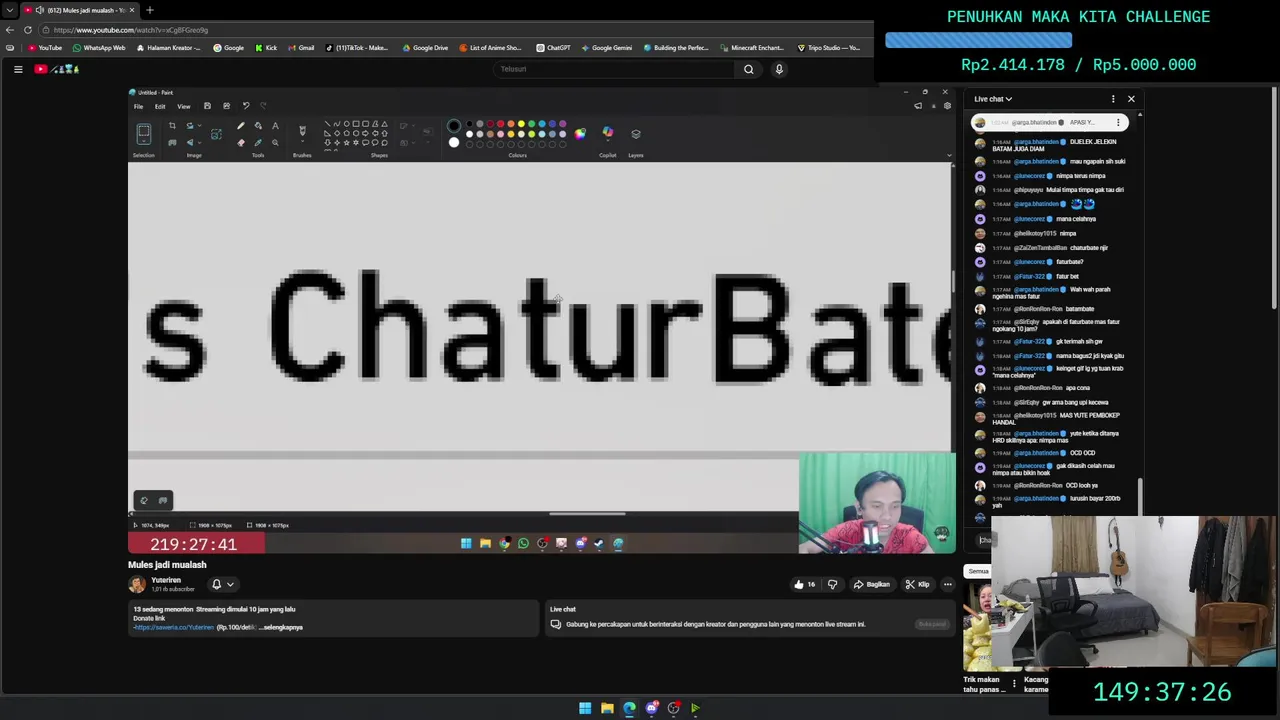Open Google Gemini bookmark
Screen dimensions: 1280x720
606,48
